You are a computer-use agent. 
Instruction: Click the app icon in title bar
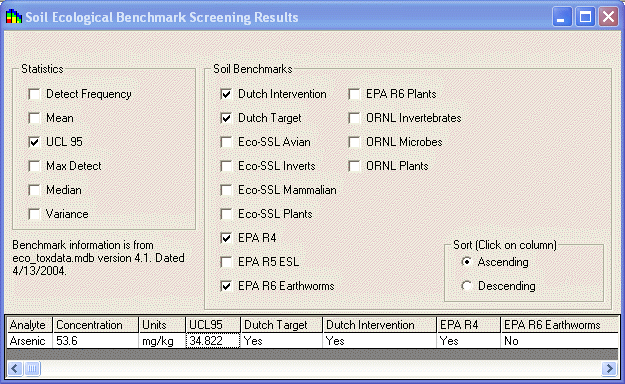coord(14,17)
